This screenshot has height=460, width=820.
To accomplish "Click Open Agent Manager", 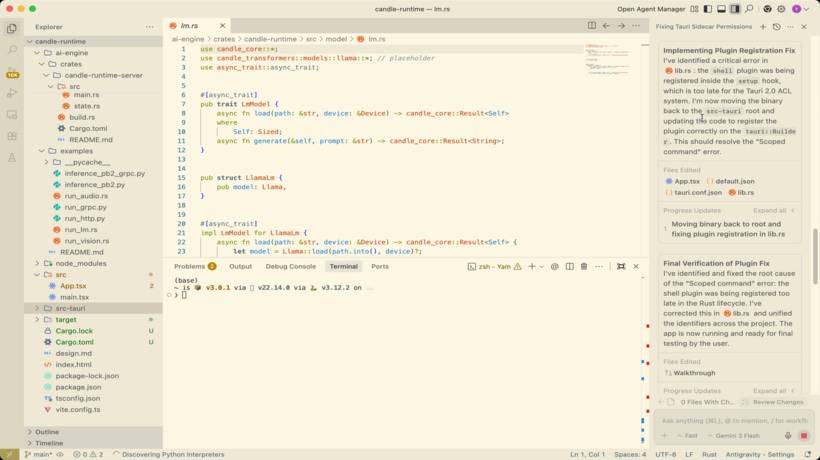I will tap(652, 9).
